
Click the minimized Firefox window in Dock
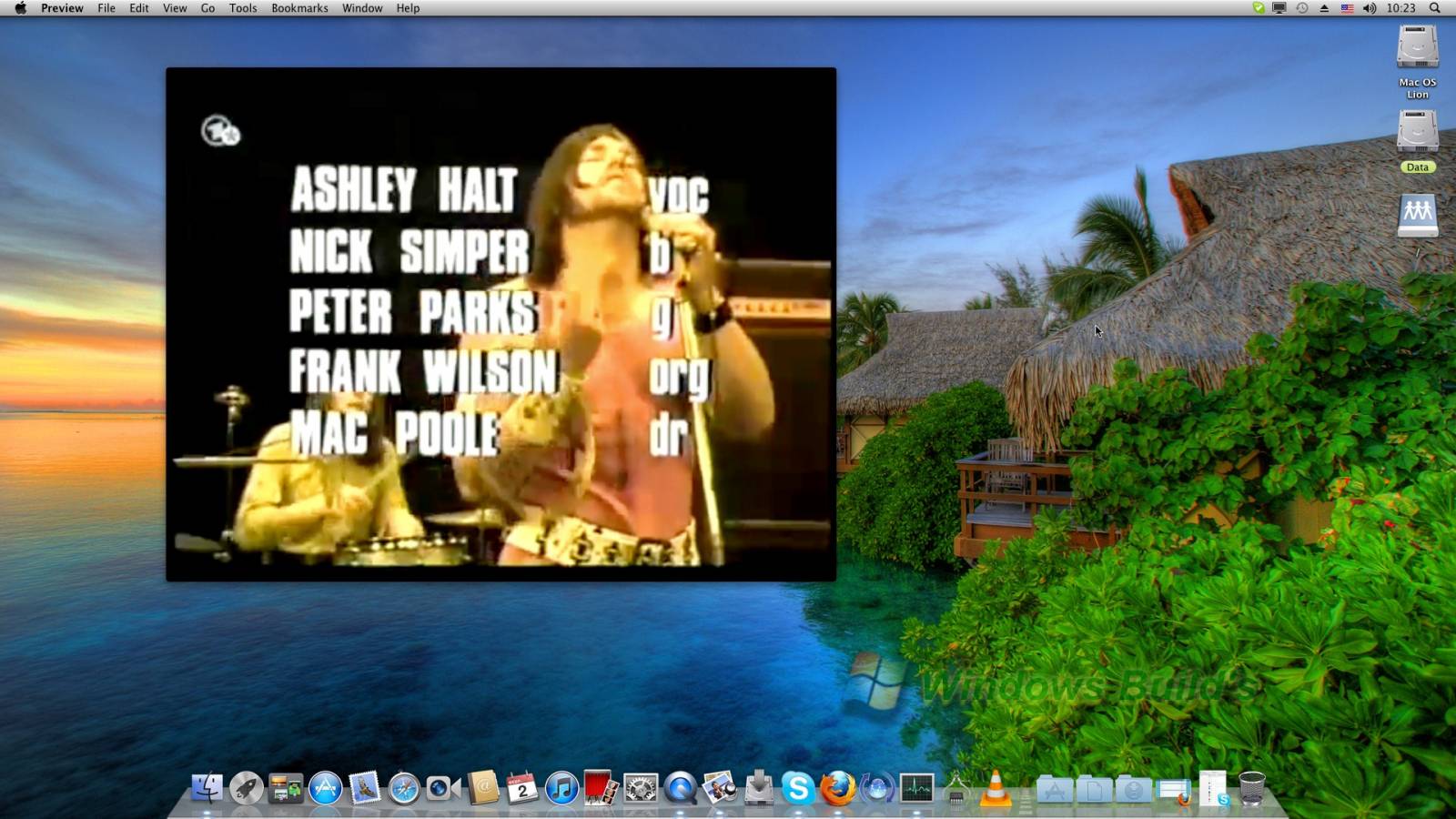click(x=1174, y=790)
